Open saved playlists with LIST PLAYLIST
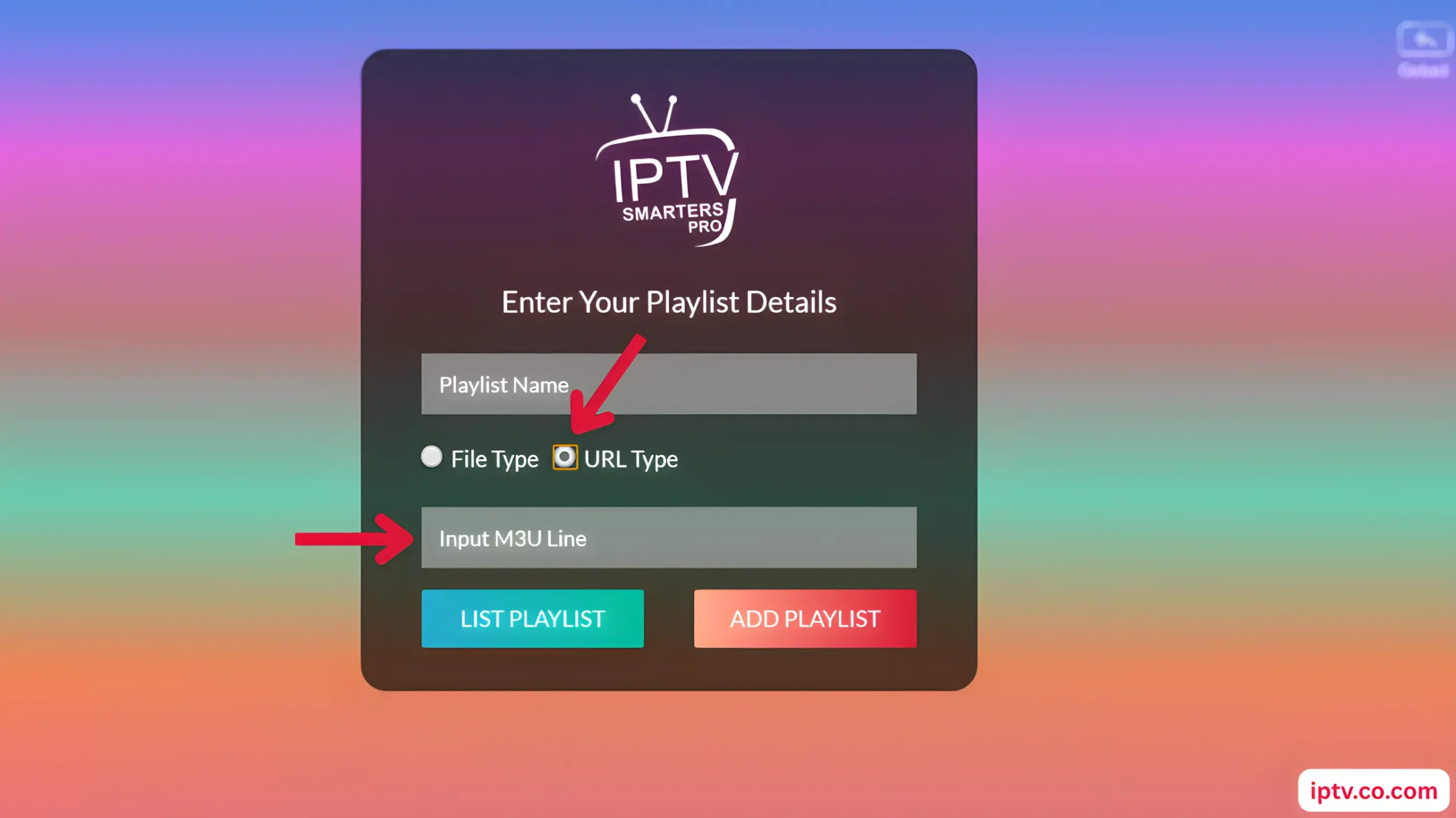This screenshot has width=1456, height=818. click(x=532, y=618)
